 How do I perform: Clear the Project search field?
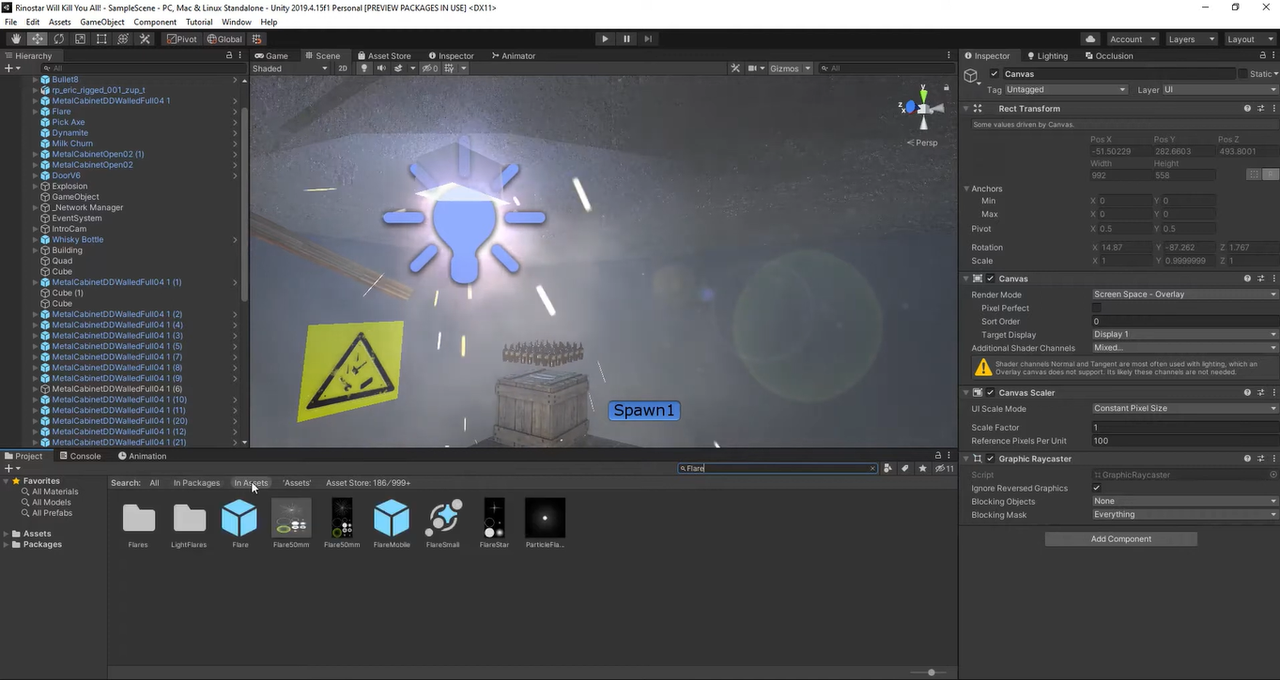[x=872, y=468]
